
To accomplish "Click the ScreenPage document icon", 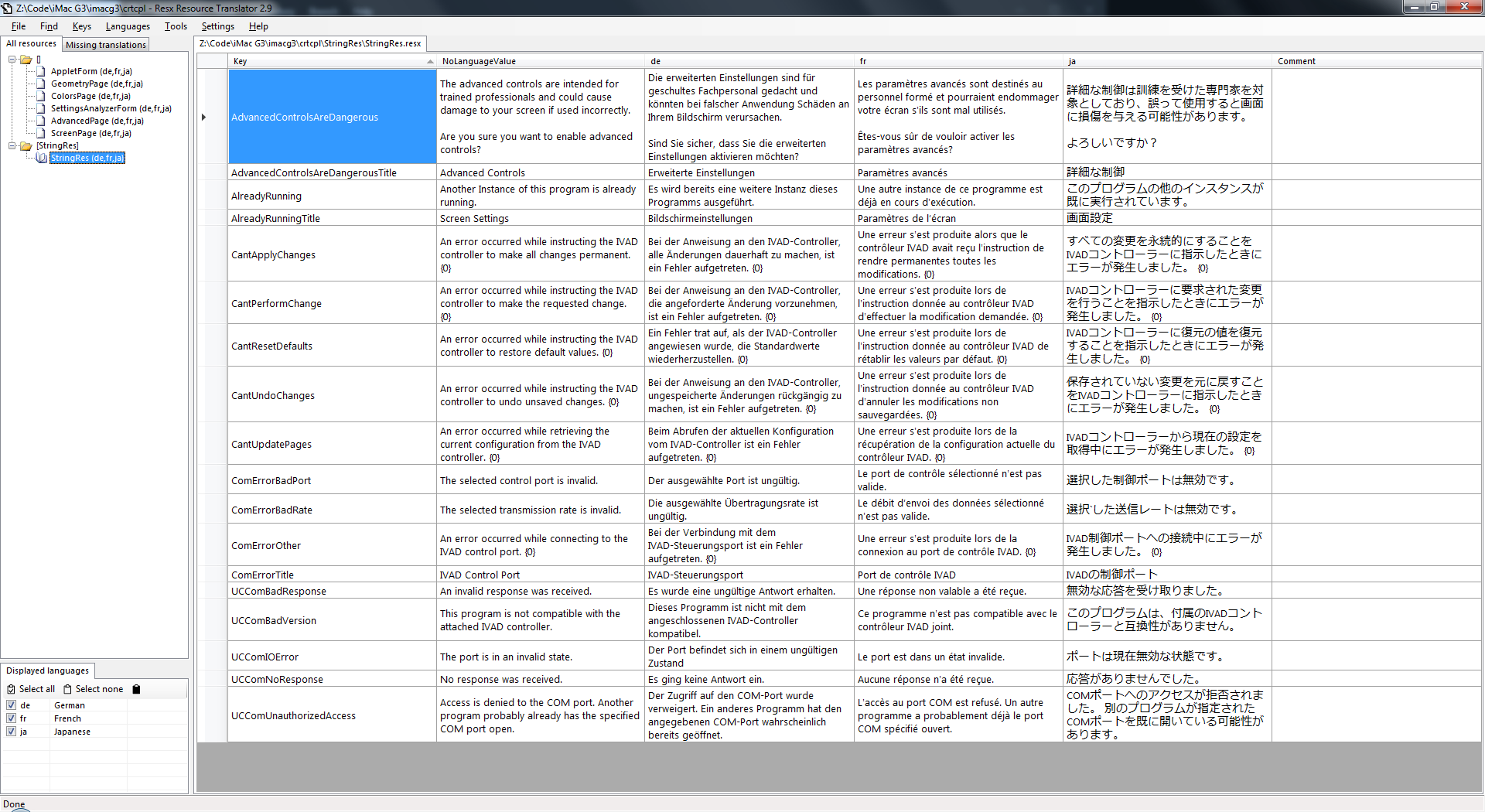I will [42, 133].
